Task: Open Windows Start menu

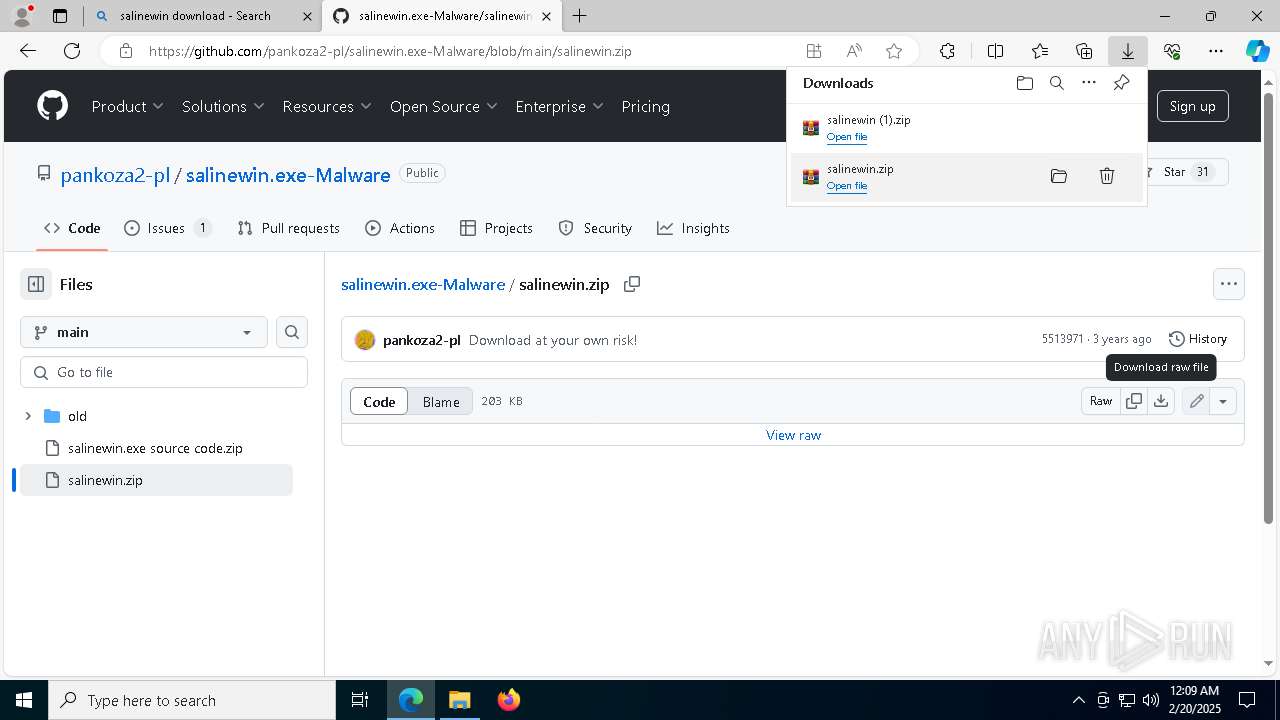Action: tap(24, 700)
